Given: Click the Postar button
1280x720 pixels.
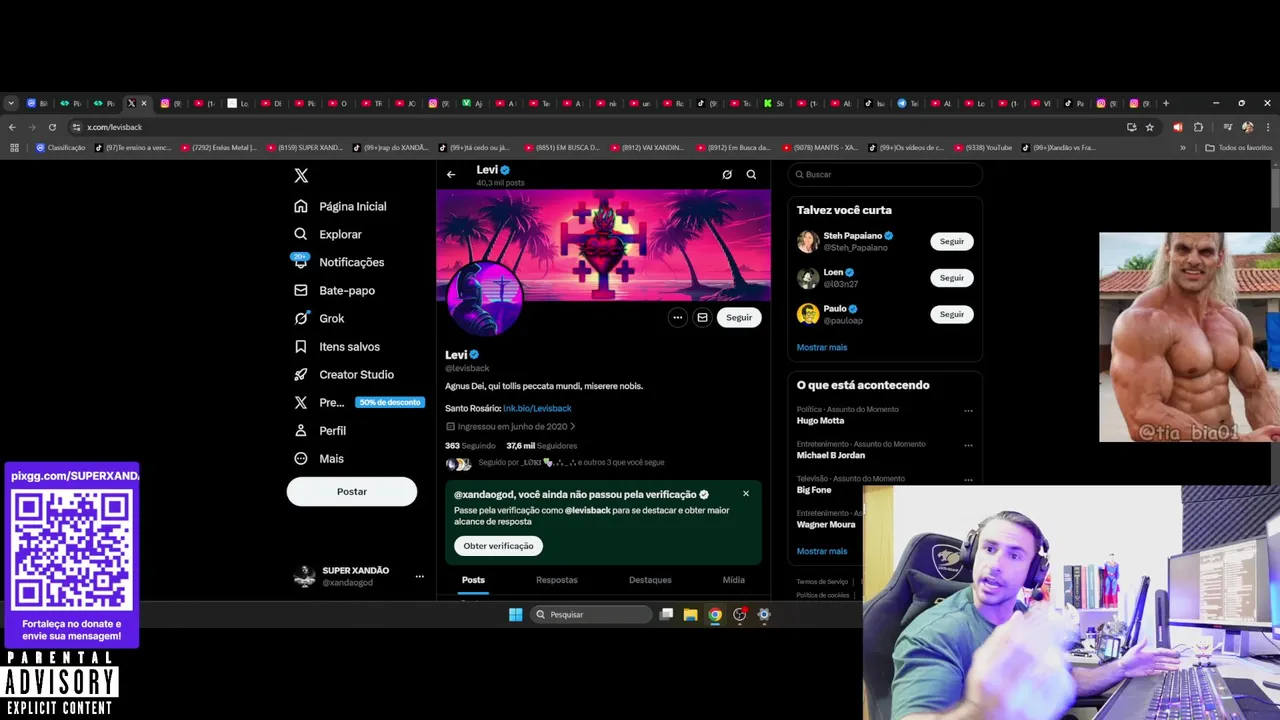Looking at the screenshot, I should [x=352, y=491].
